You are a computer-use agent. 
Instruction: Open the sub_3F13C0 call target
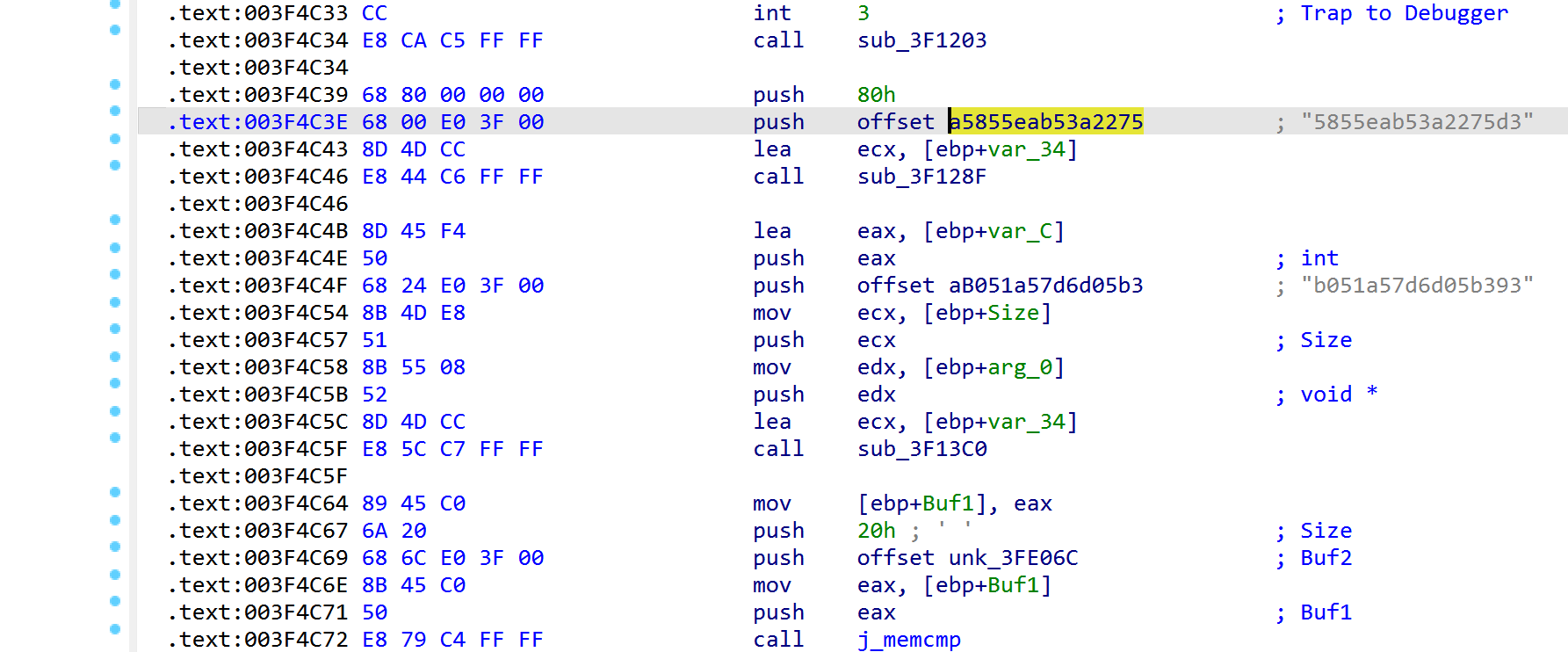tap(921, 449)
